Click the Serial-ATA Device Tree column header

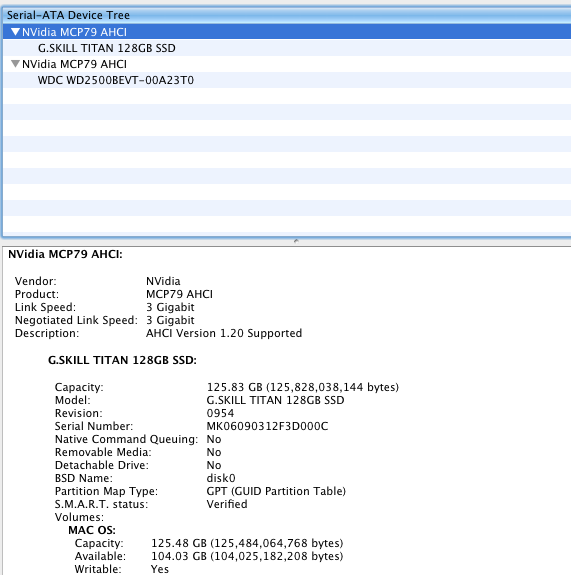287,15
